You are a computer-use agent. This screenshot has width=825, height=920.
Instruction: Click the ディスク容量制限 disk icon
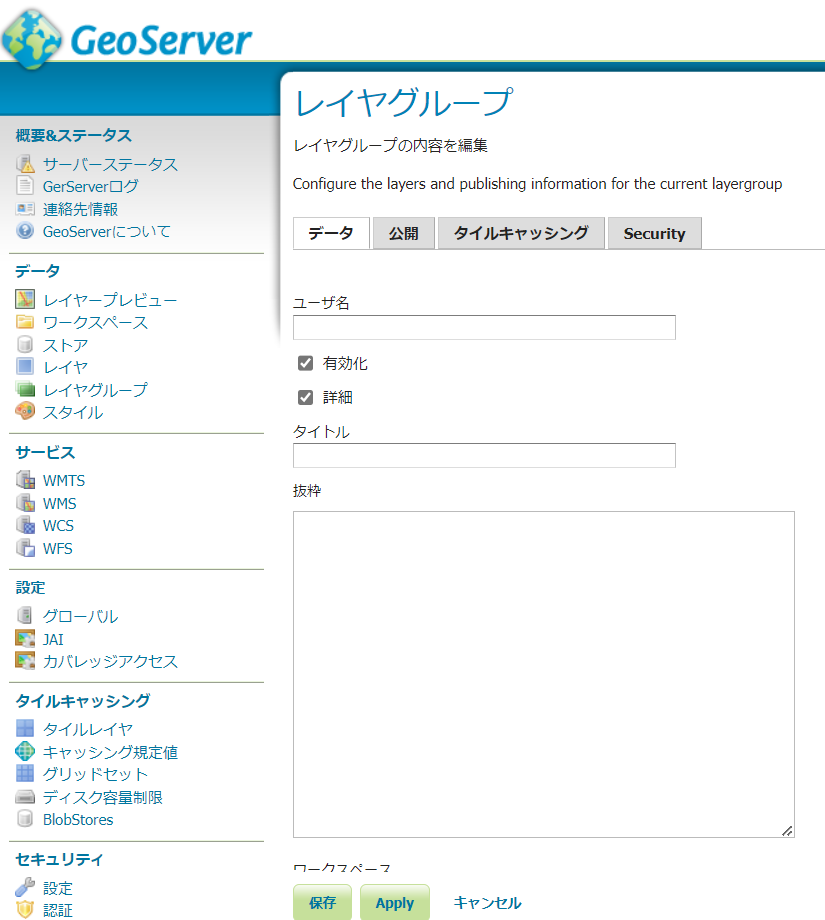tap(25, 796)
